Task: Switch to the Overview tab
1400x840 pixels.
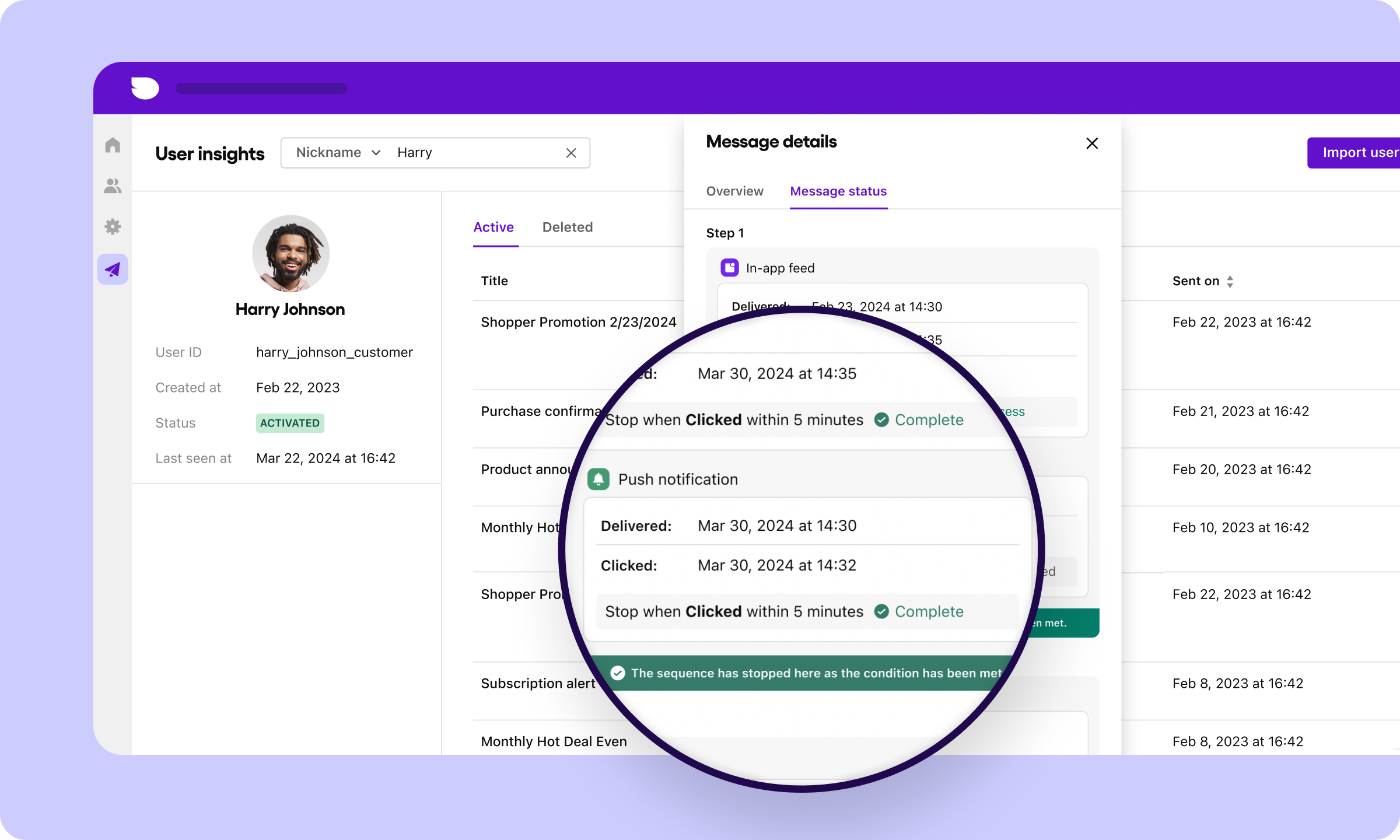Action: pos(734,191)
